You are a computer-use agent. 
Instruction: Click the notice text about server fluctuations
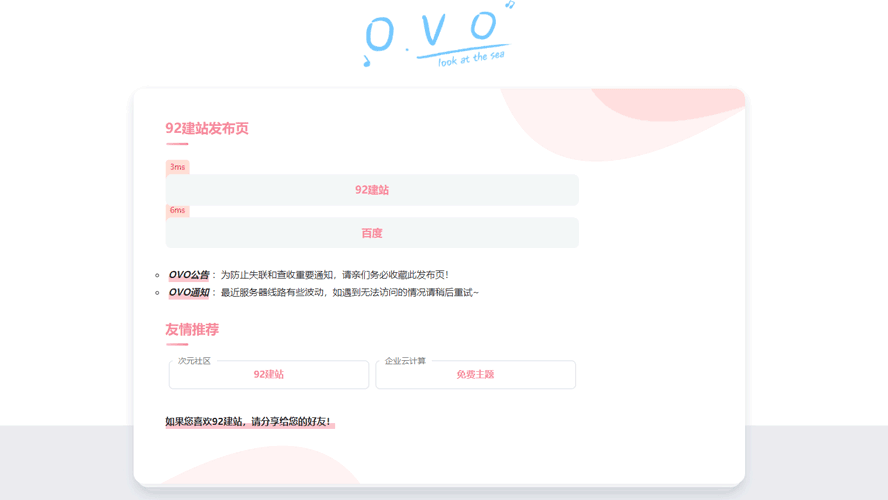click(x=349, y=293)
